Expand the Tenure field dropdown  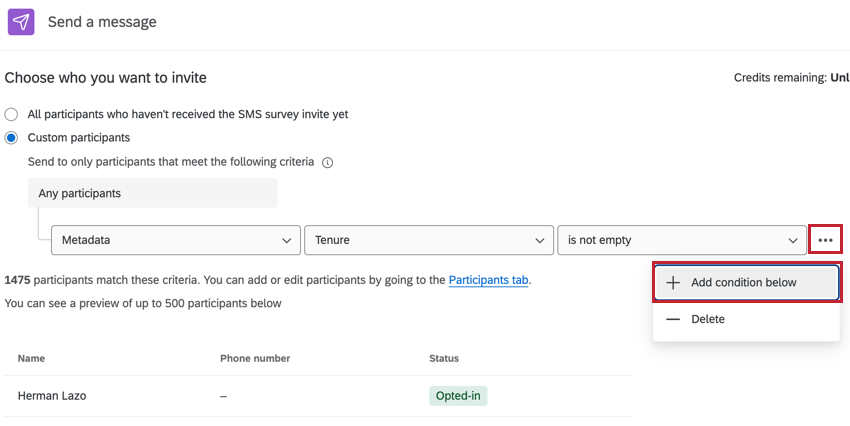tap(428, 240)
